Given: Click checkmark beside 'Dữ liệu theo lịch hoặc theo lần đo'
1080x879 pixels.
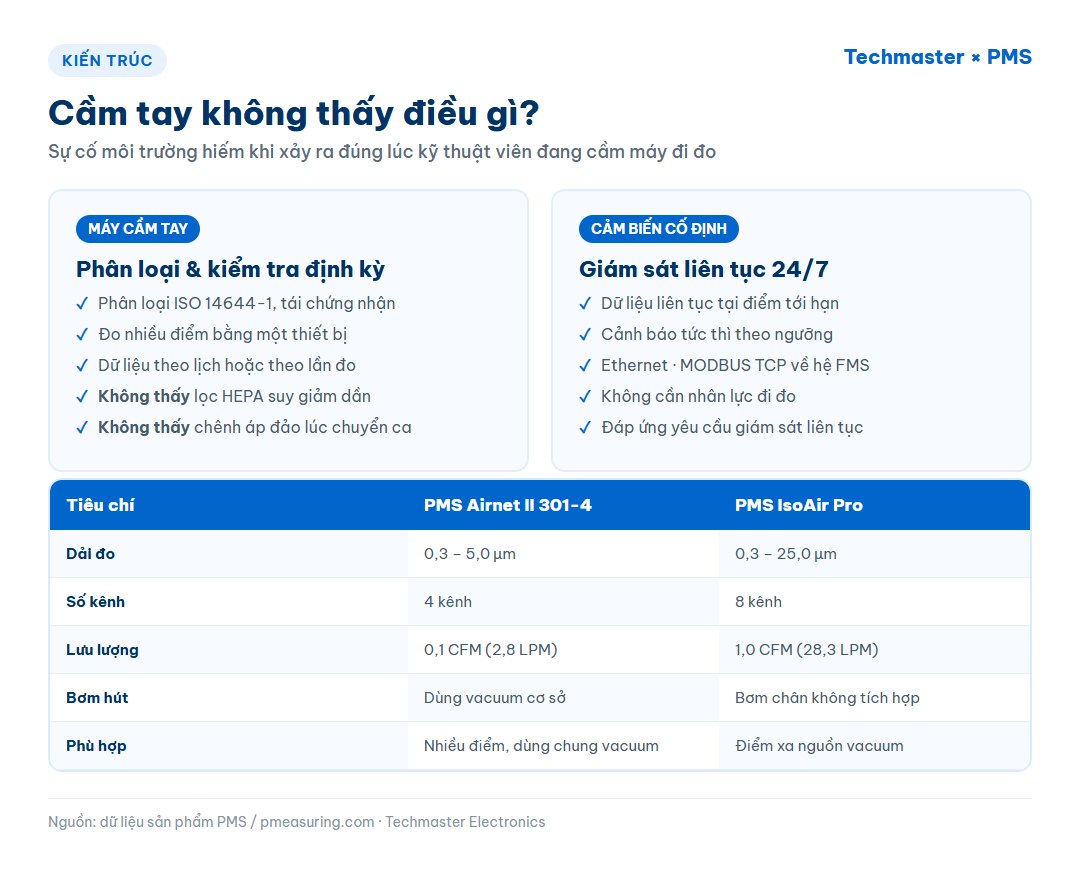Looking at the screenshot, I should click(x=82, y=366).
